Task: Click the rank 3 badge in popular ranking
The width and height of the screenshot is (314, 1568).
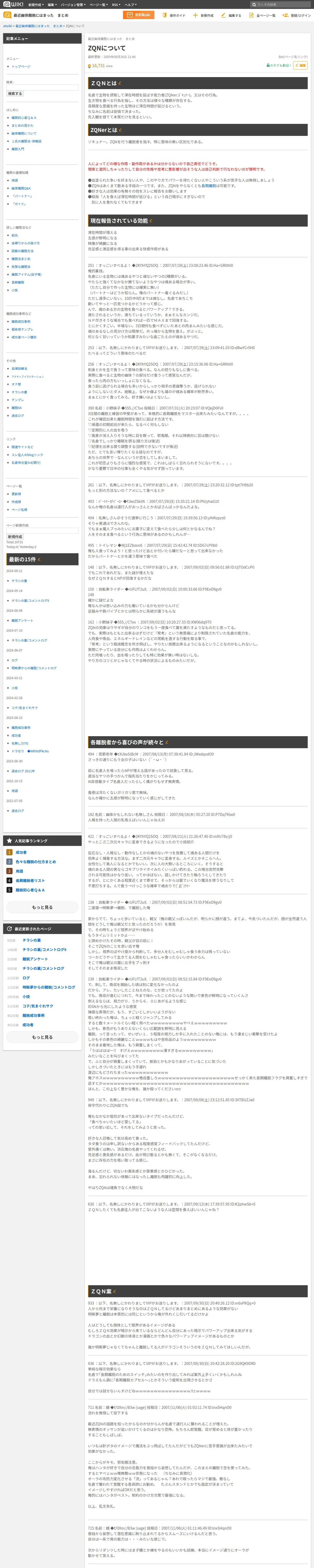Action: [9, 871]
